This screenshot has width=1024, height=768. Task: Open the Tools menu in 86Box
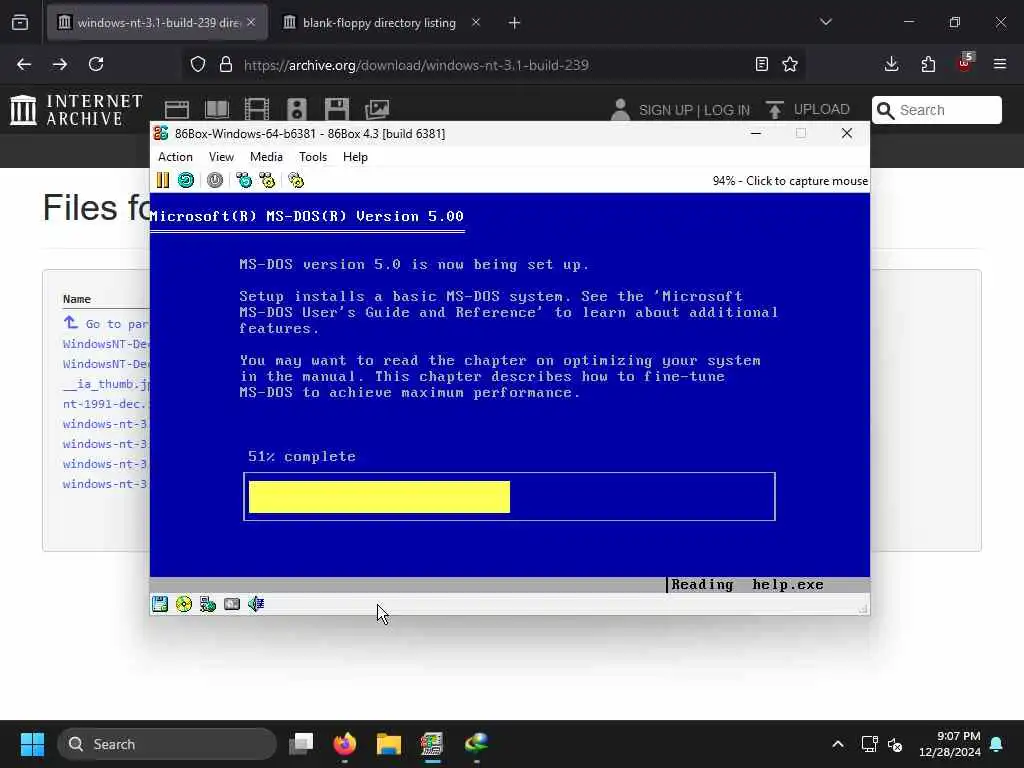[x=313, y=157]
